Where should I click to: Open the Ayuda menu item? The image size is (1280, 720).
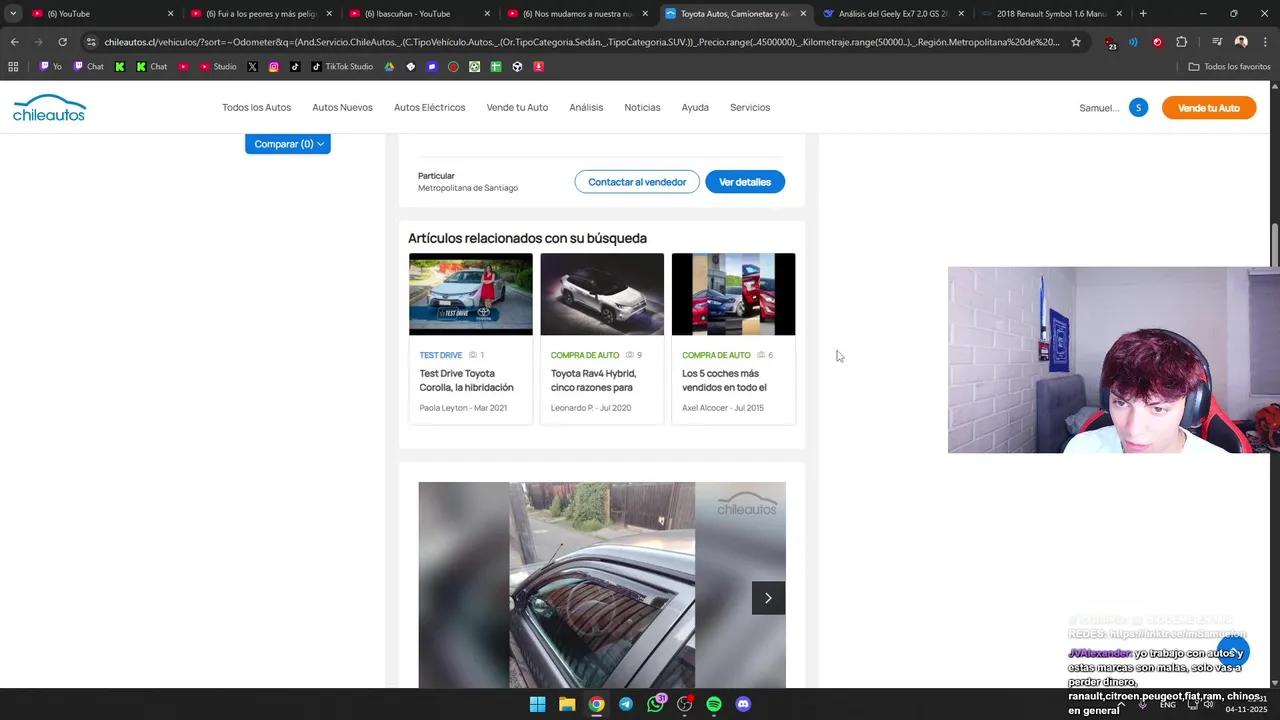click(x=695, y=108)
